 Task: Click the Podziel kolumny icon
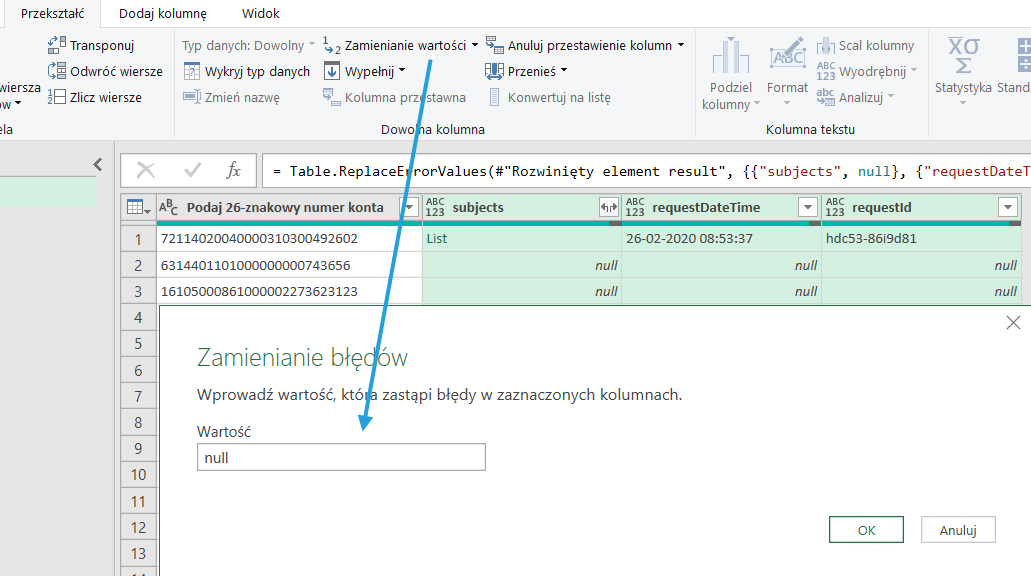click(730, 58)
